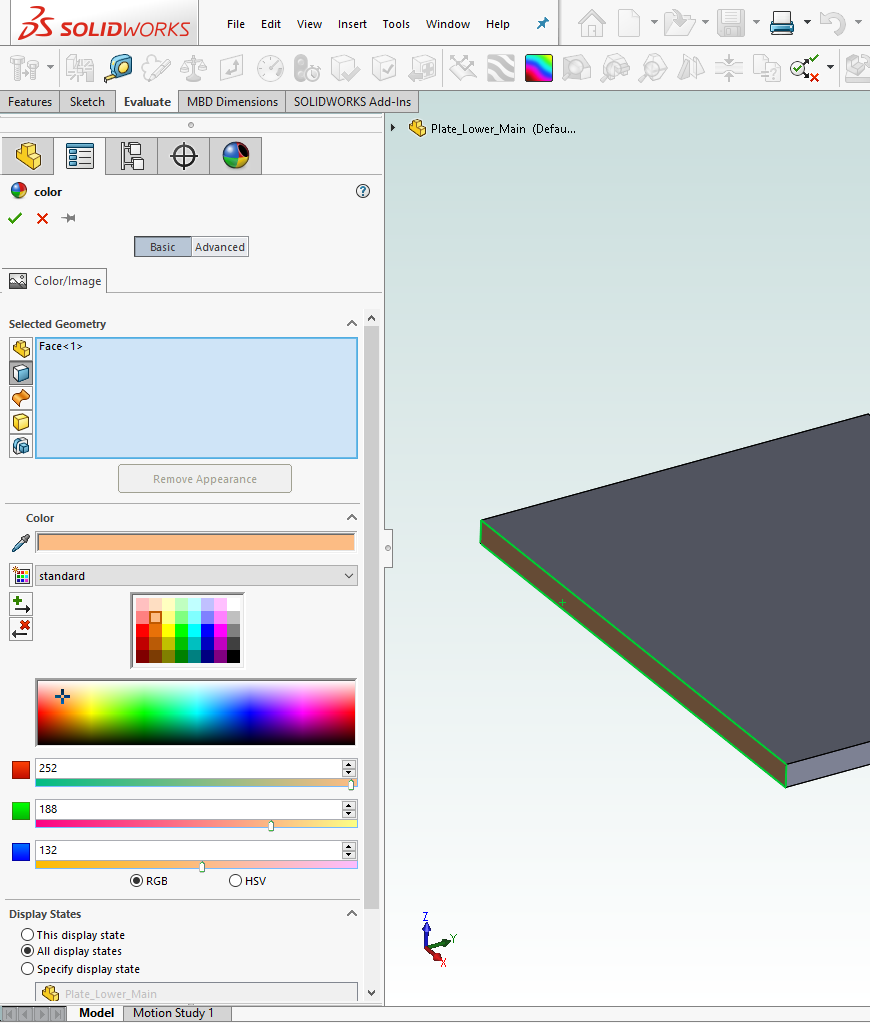Open the Tools menu

point(396,24)
